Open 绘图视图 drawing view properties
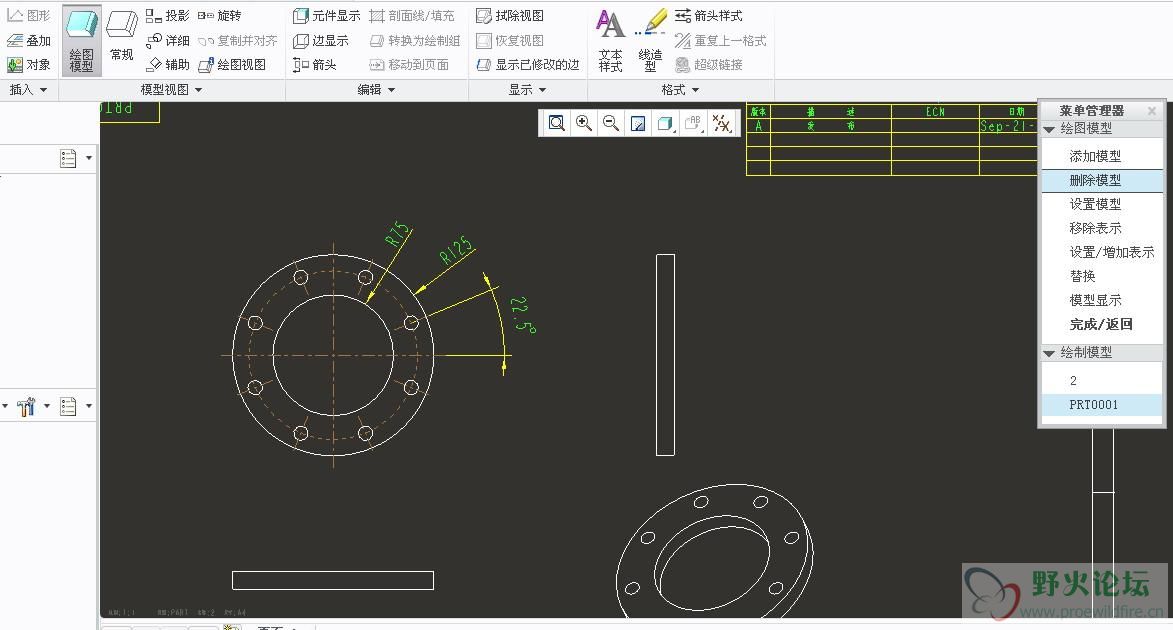 click(232, 65)
